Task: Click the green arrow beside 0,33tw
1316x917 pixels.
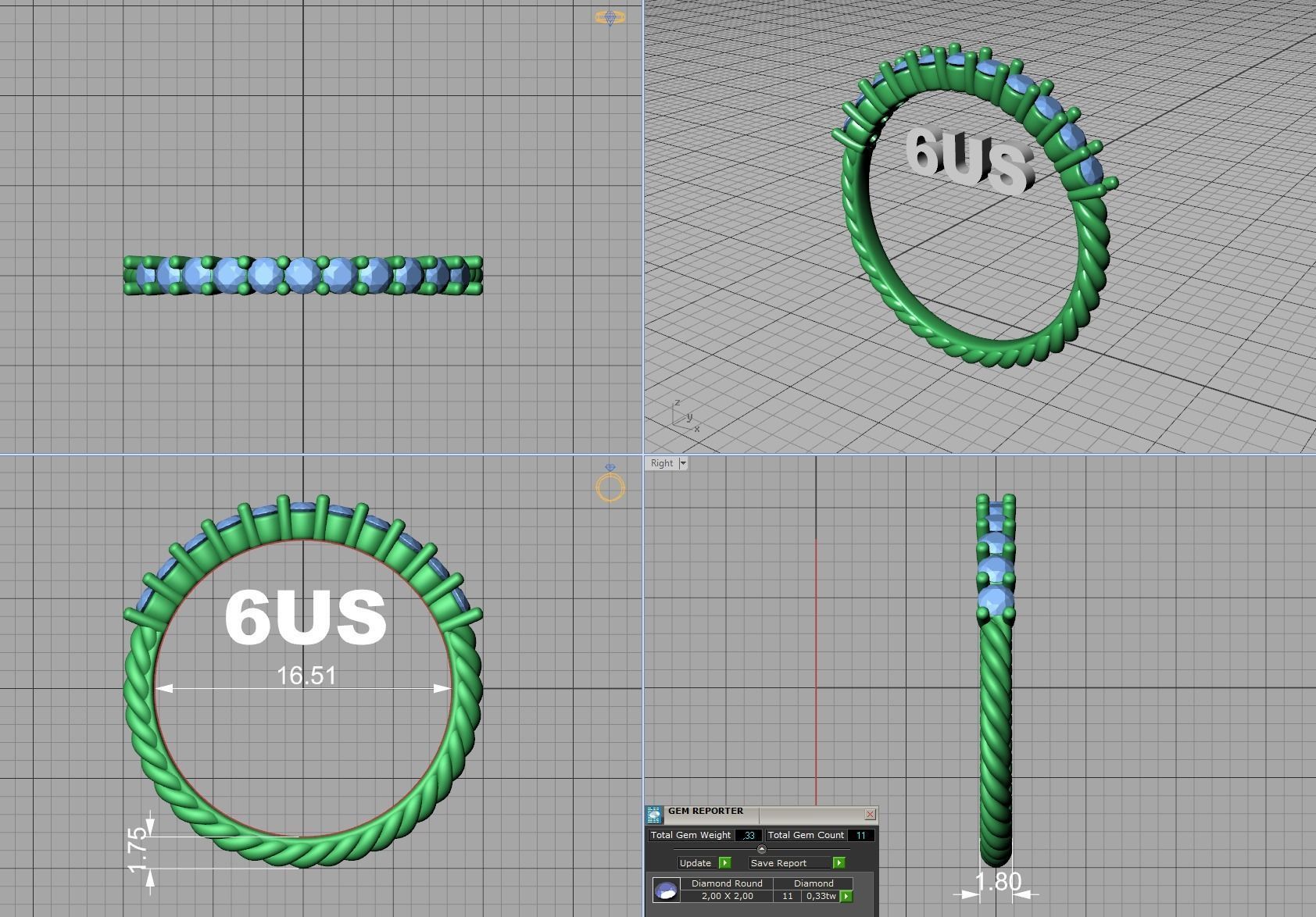Action: [846, 896]
